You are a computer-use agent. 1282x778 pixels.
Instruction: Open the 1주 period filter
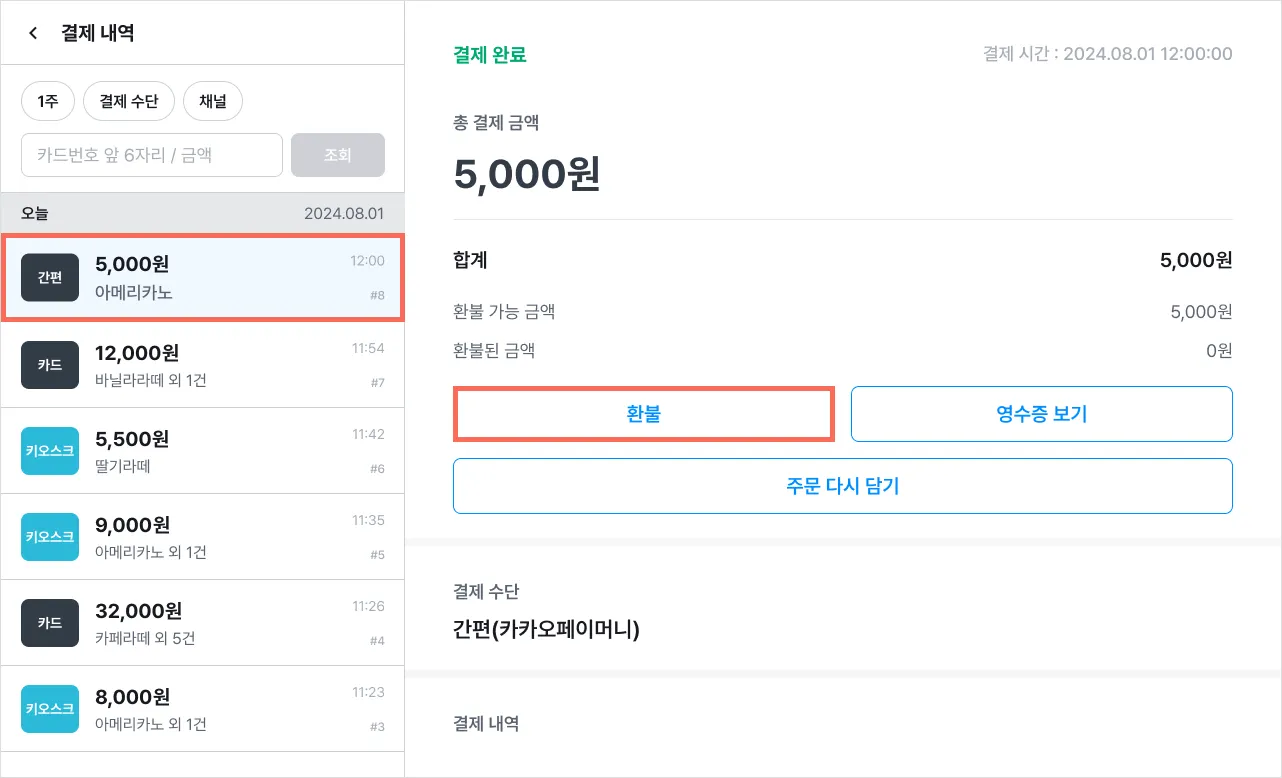[x=47, y=101]
